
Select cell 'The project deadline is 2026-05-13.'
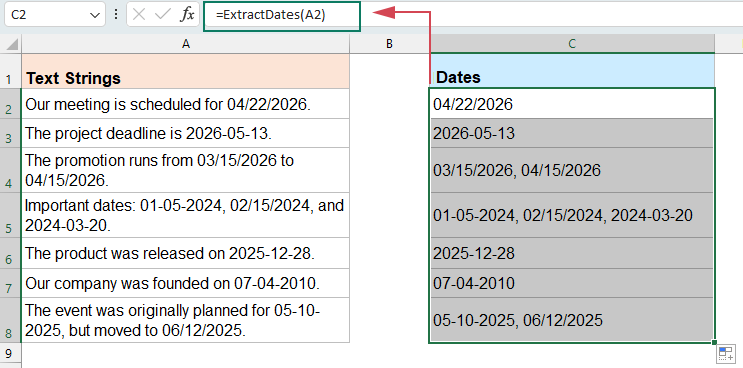186,133
